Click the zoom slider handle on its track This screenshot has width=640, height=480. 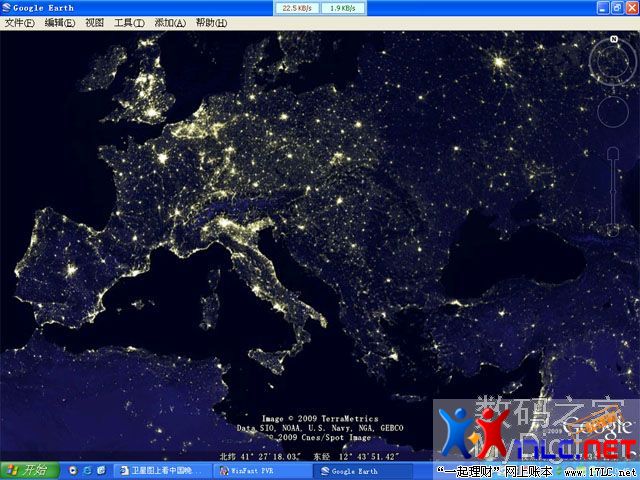point(613,190)
